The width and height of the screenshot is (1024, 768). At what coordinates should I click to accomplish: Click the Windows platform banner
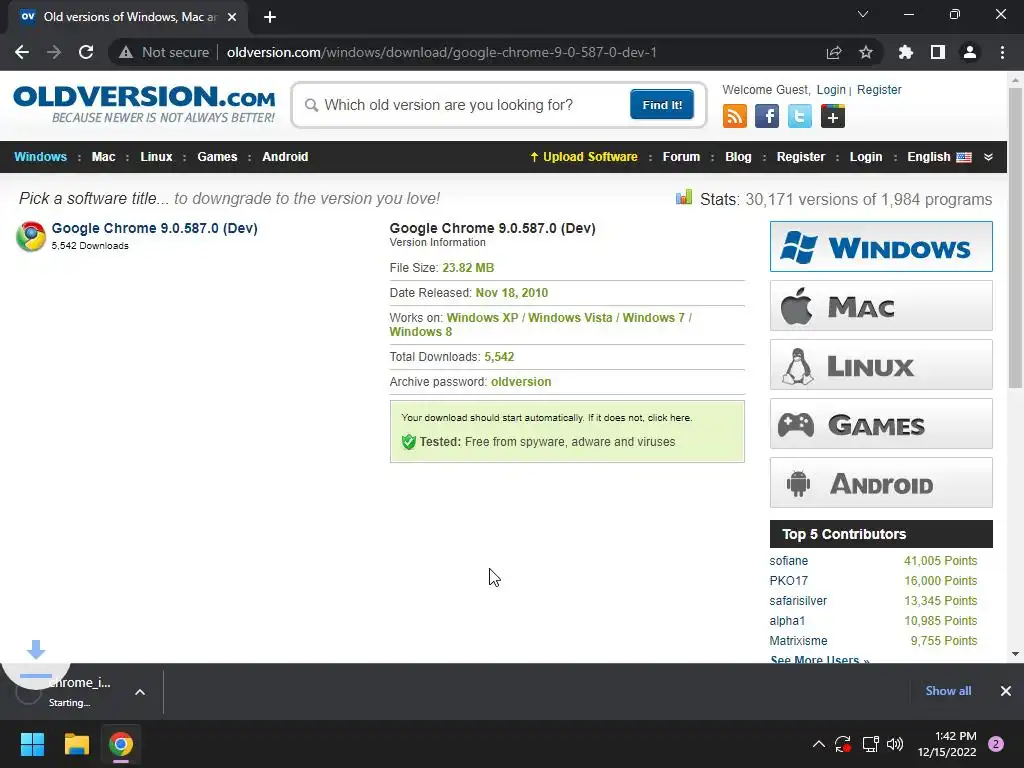pos(881,246)
